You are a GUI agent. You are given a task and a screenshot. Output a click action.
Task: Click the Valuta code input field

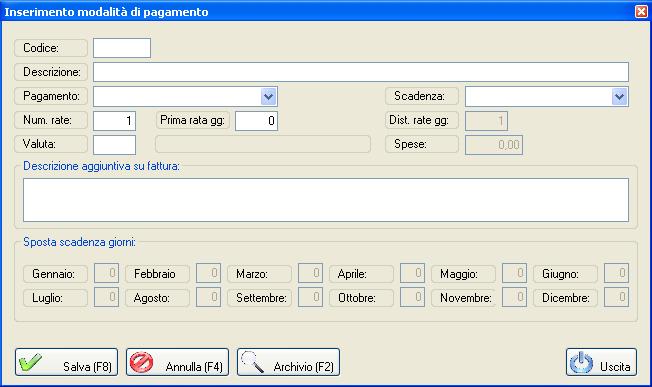114,145
